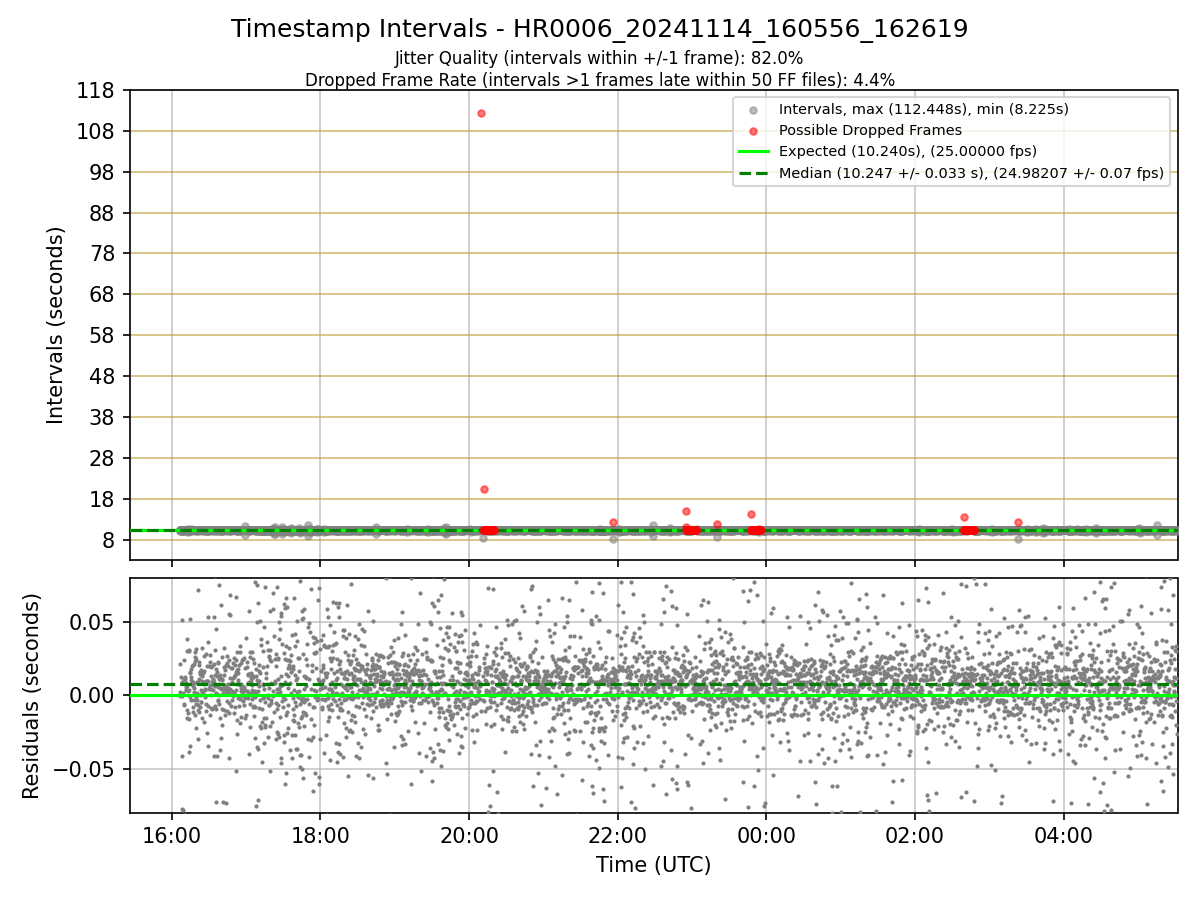Click the Dropped Frame Rate subtitle text

599,79
